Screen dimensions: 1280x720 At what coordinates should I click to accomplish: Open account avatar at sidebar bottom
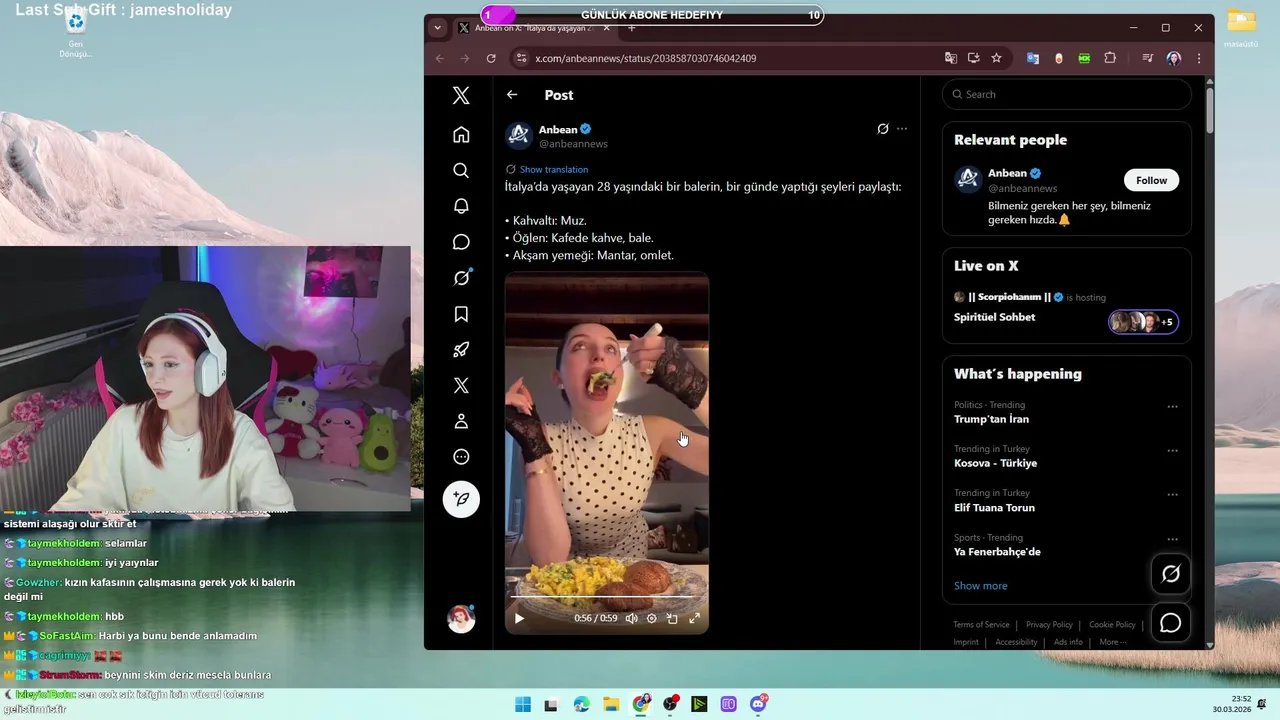pyautogui.click(x=461, y=619)
